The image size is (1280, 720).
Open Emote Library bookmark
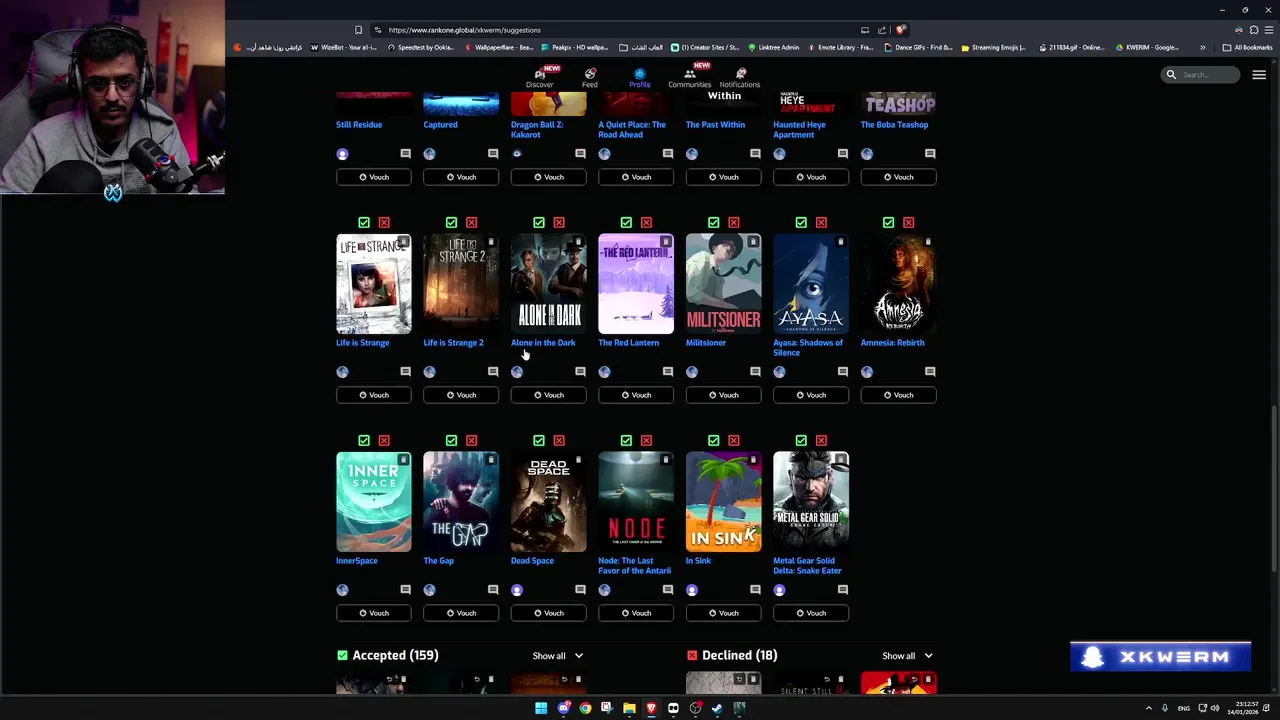click(x=840, y=47)
